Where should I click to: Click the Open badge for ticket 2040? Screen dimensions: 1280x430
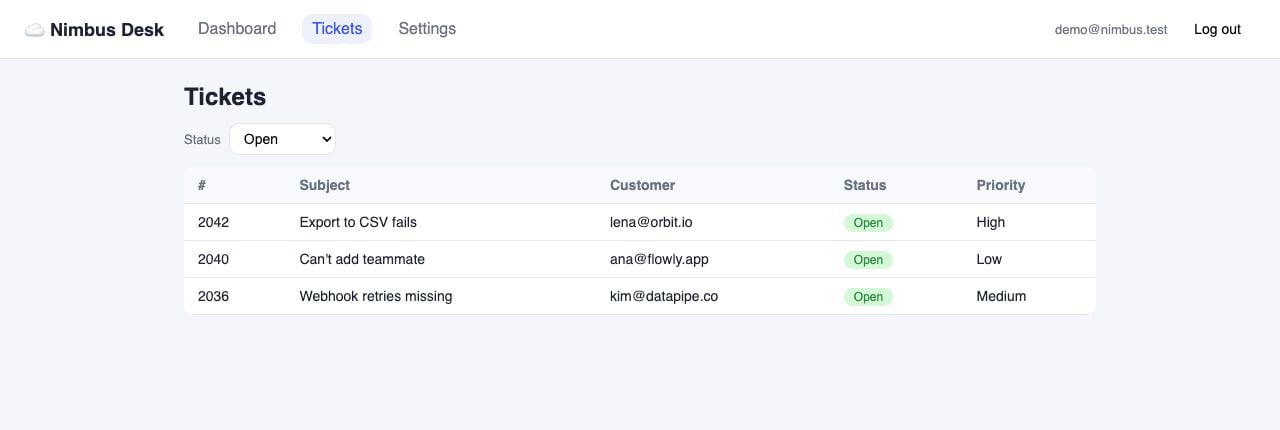tap(868, 259)
